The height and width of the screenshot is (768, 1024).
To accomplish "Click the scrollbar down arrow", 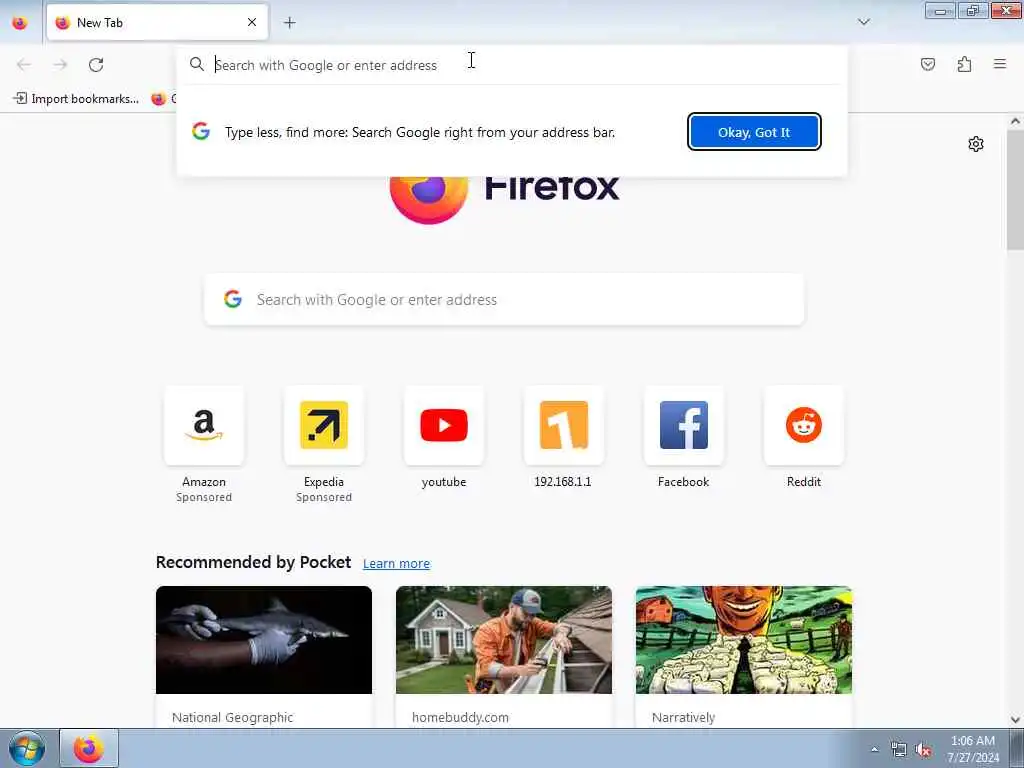I will (1015, 720).
